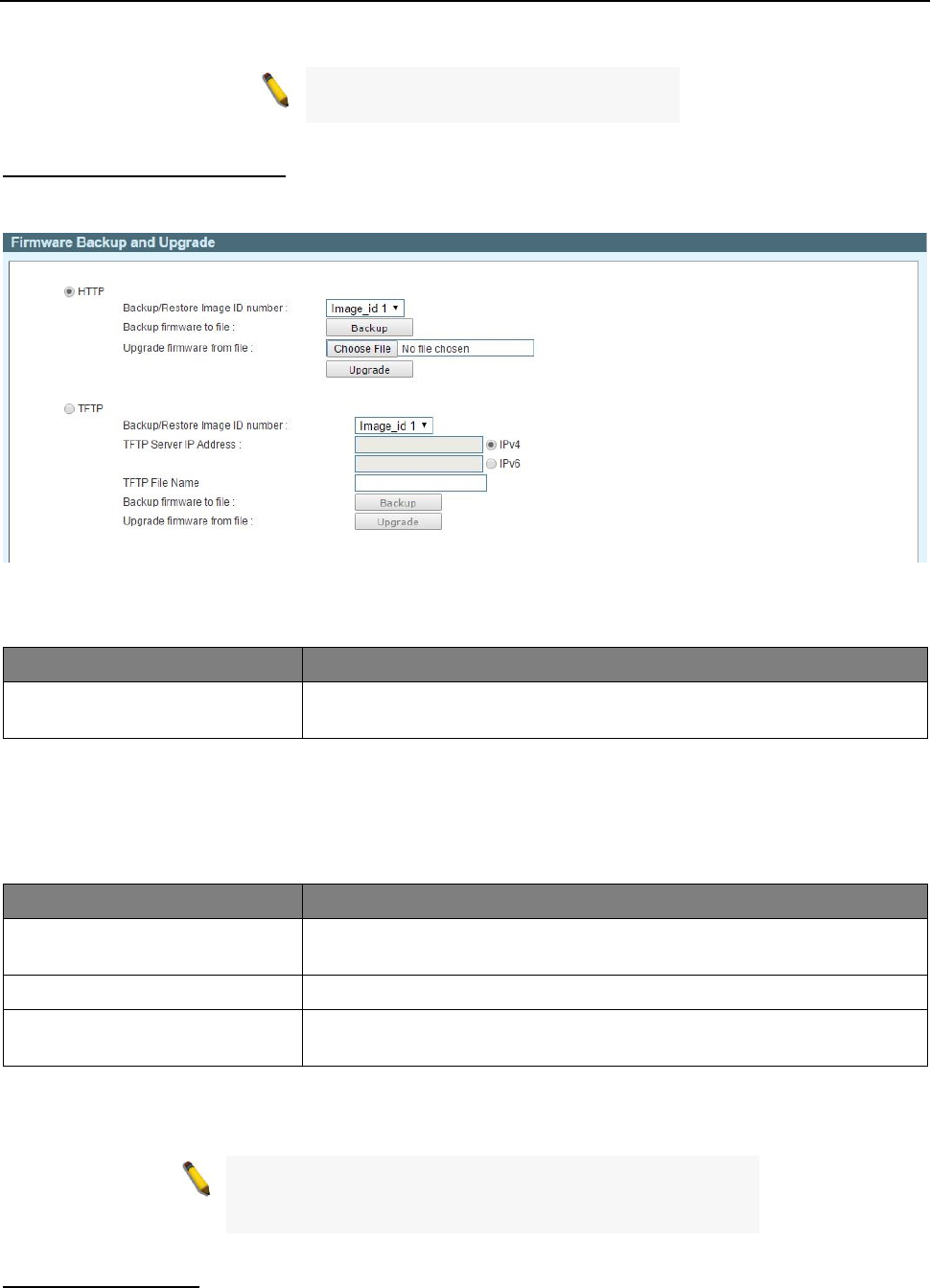This screenshot has height=1288, width=930.
Task: Click the bottom pencil note icon
Action: point(197,1179)
